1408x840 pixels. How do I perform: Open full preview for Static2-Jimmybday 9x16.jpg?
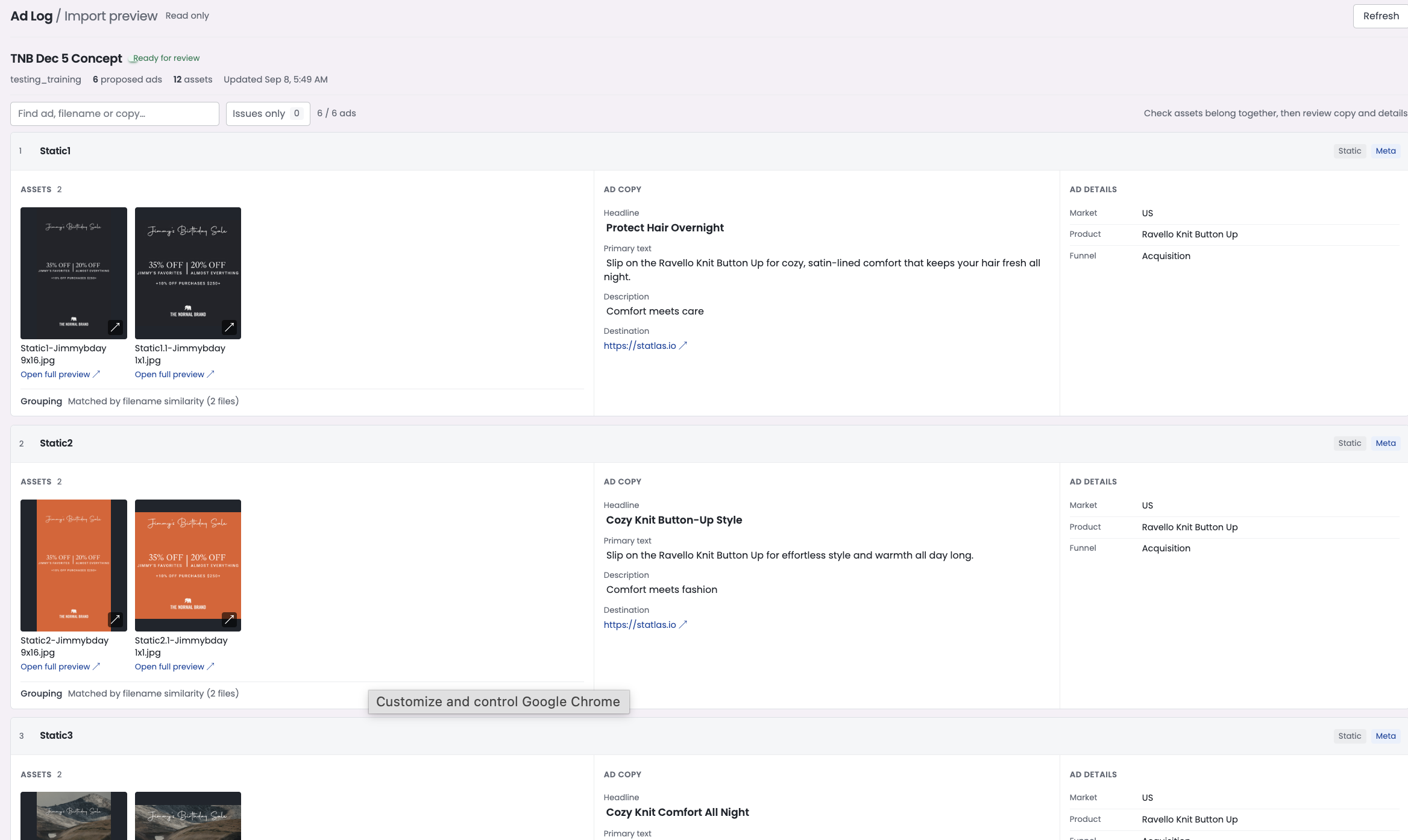(x=60, y=666)
